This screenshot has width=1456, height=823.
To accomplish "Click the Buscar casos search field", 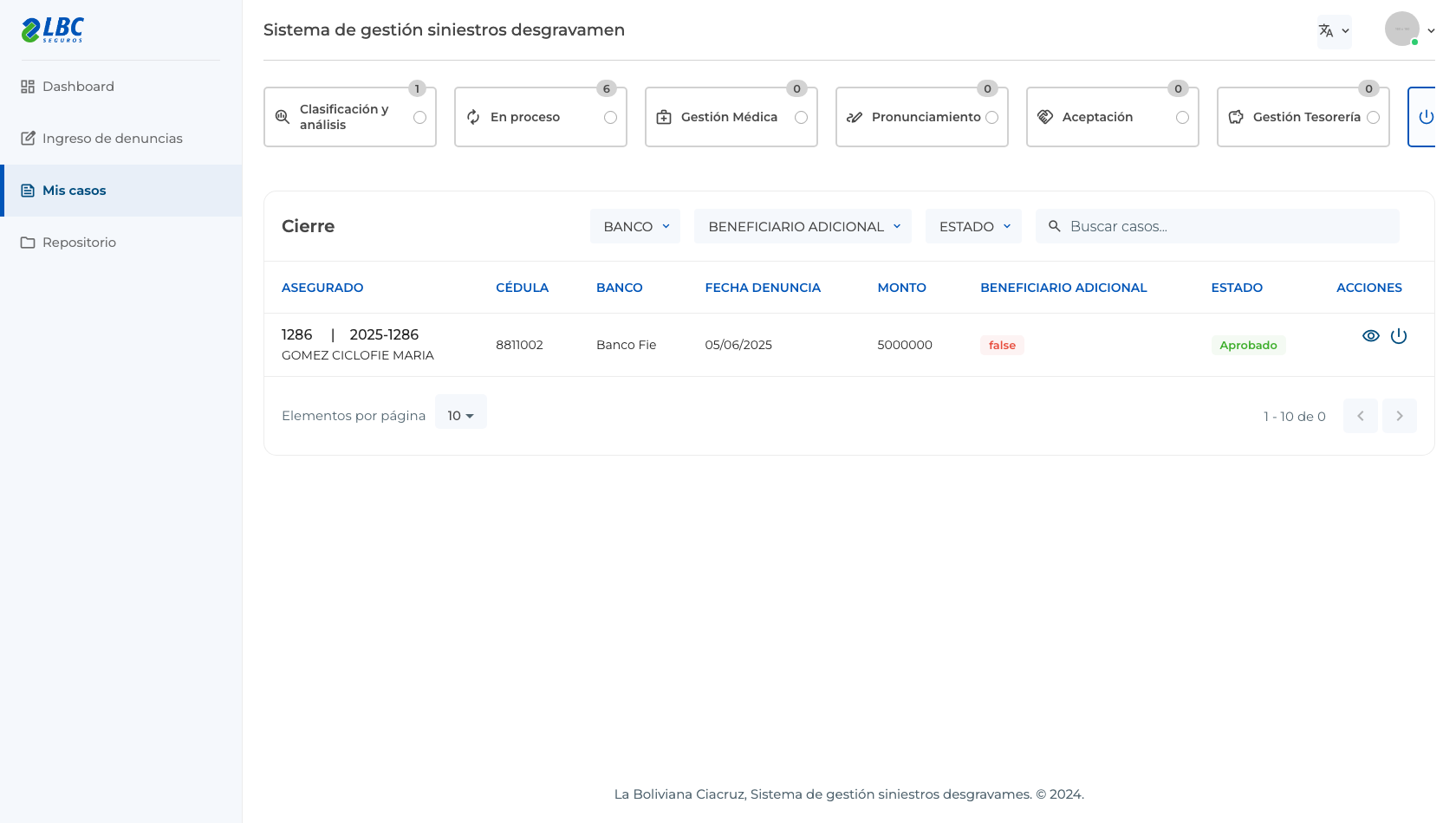I will coord(1217,226).
